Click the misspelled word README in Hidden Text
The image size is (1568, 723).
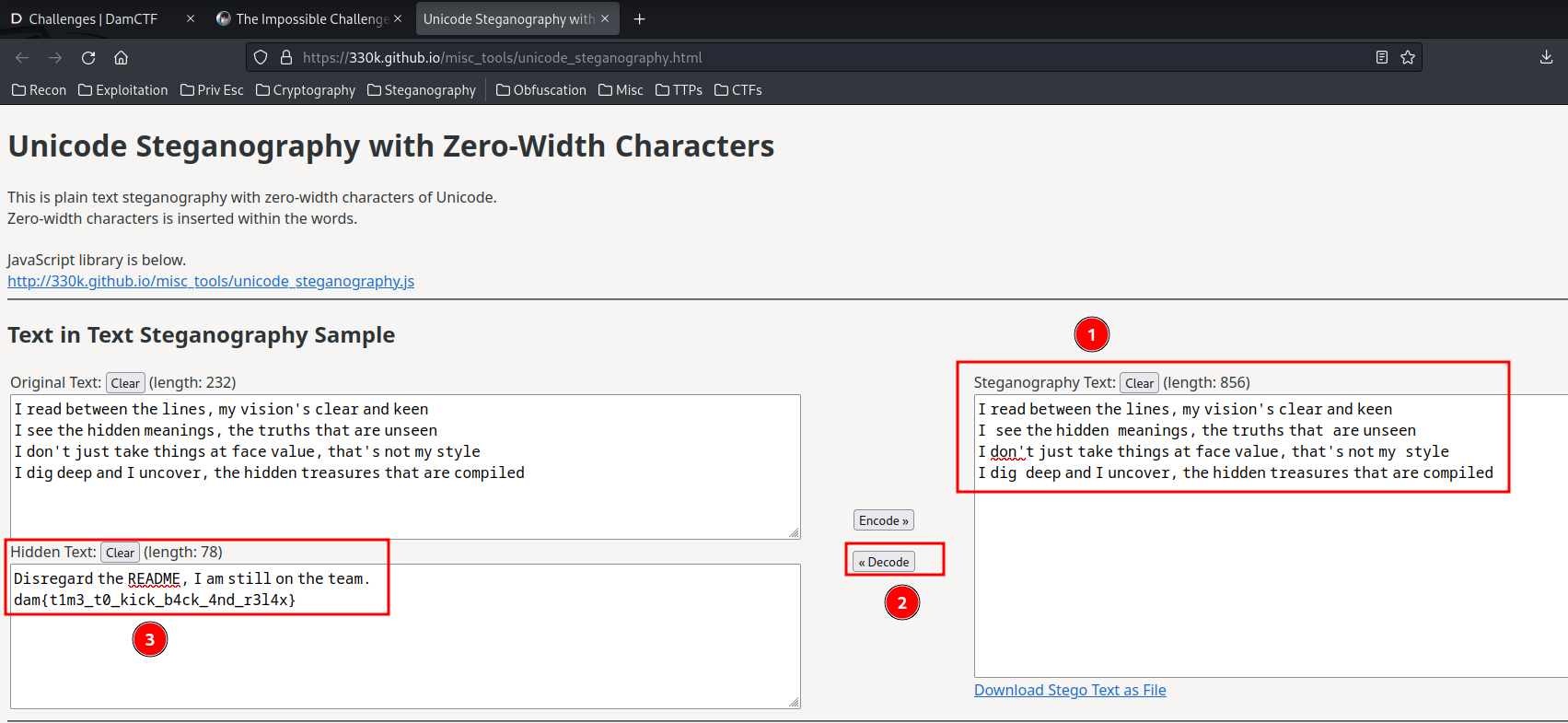coord(154,578)
